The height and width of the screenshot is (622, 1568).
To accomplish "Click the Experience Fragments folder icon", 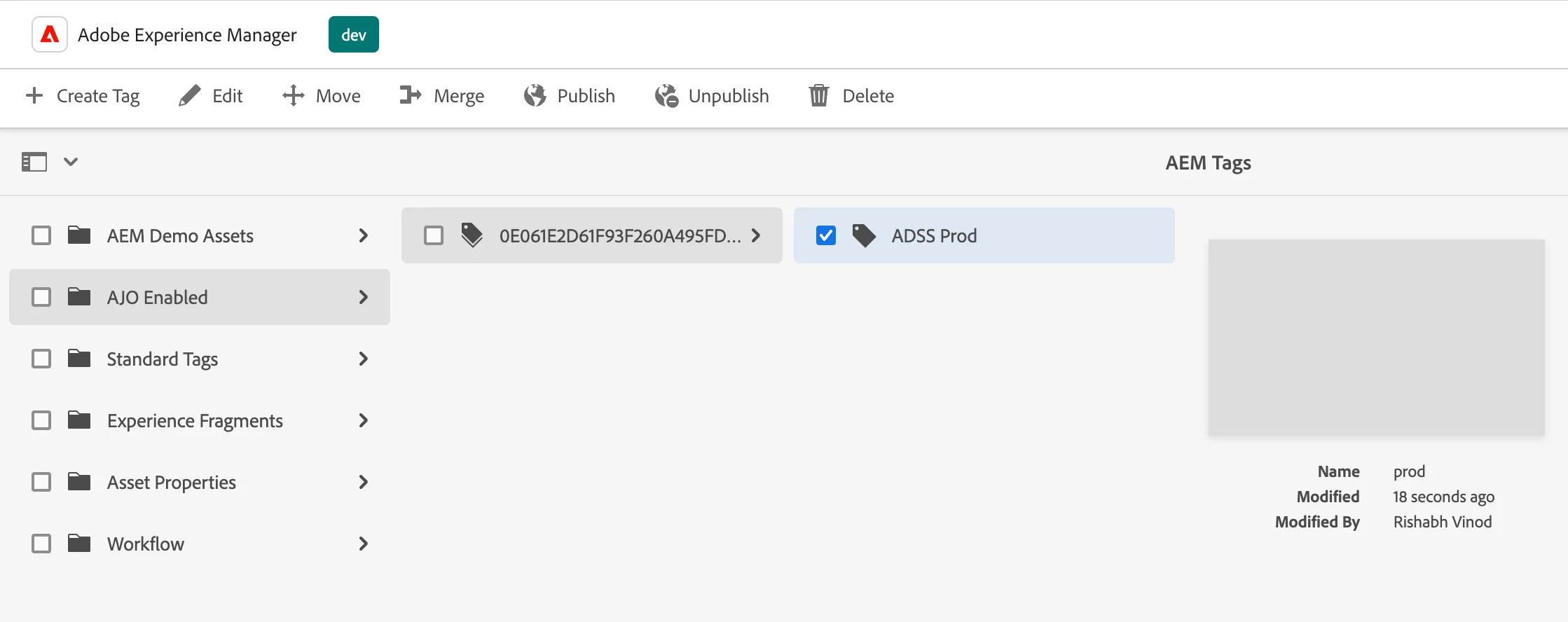I will 79,420.
